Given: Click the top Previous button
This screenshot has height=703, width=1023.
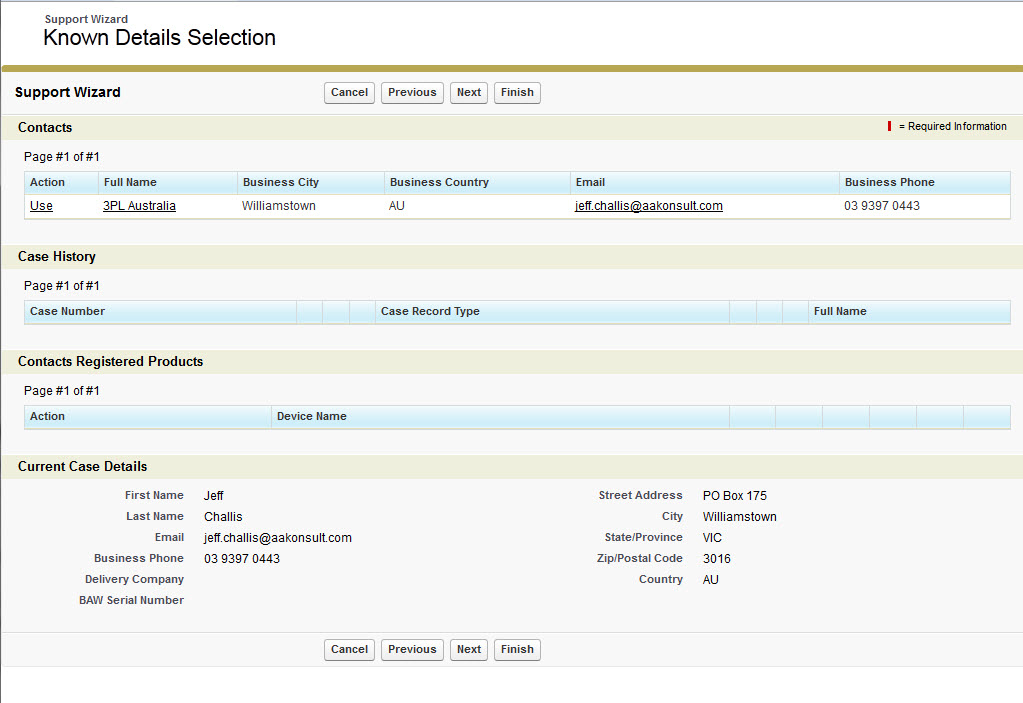Looking at the screenshot, I should 412,93.
